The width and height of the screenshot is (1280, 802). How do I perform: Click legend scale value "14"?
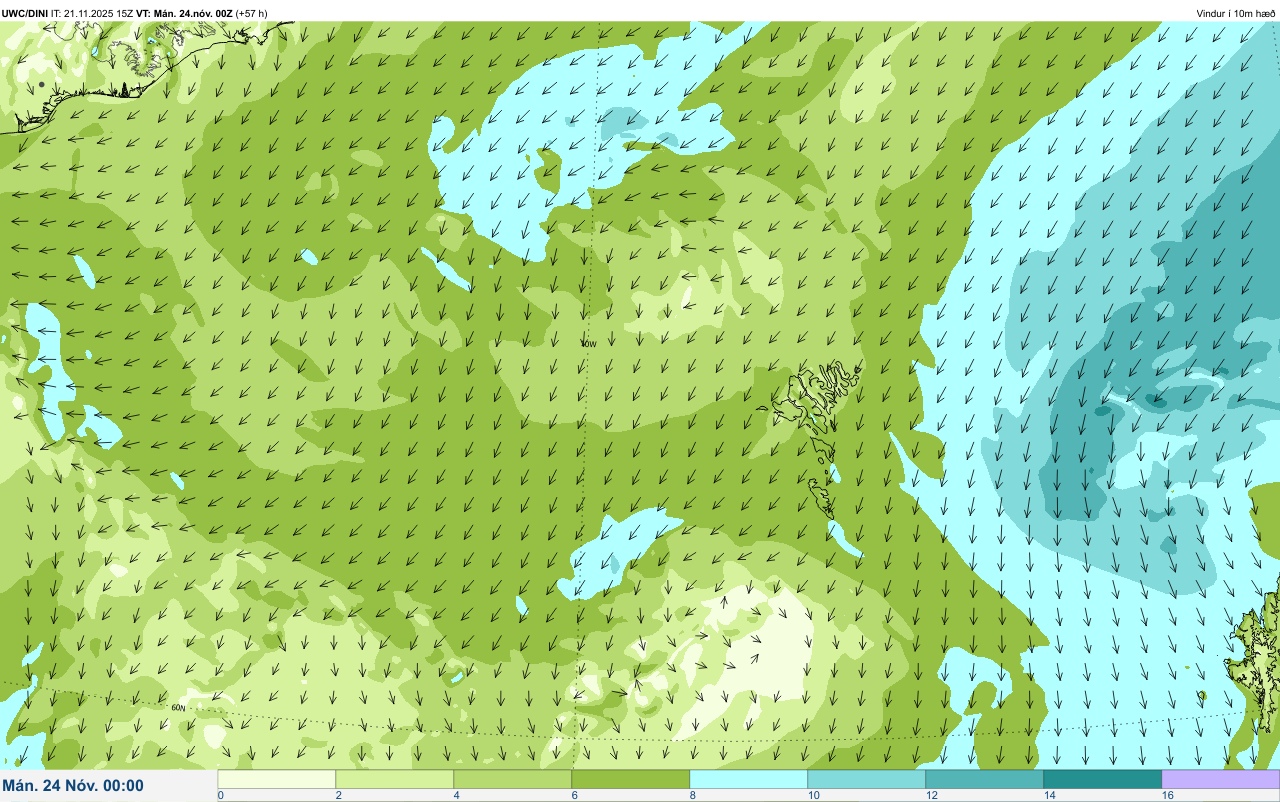(1049, 795)
